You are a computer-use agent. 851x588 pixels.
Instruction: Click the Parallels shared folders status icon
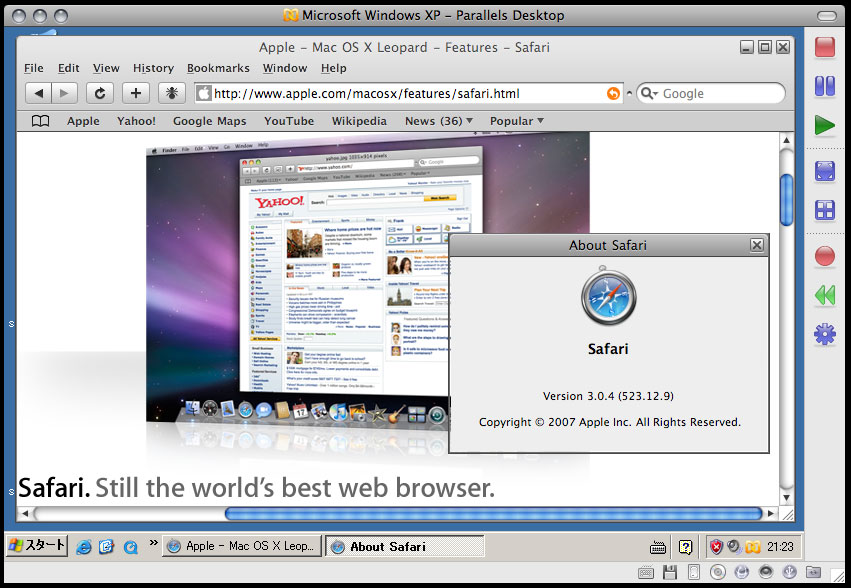coord(814,572)
